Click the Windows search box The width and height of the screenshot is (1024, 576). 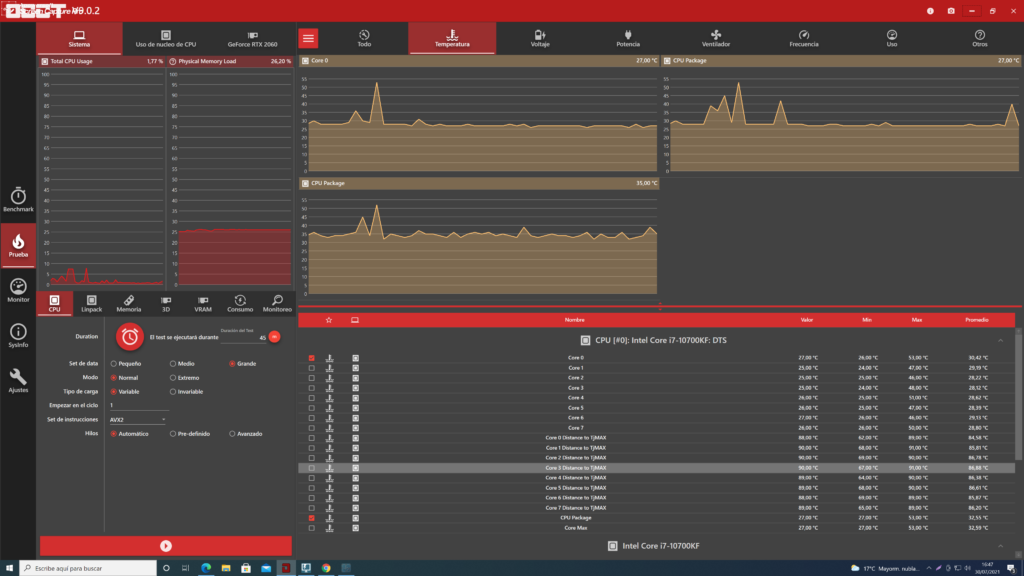(88, 568)
